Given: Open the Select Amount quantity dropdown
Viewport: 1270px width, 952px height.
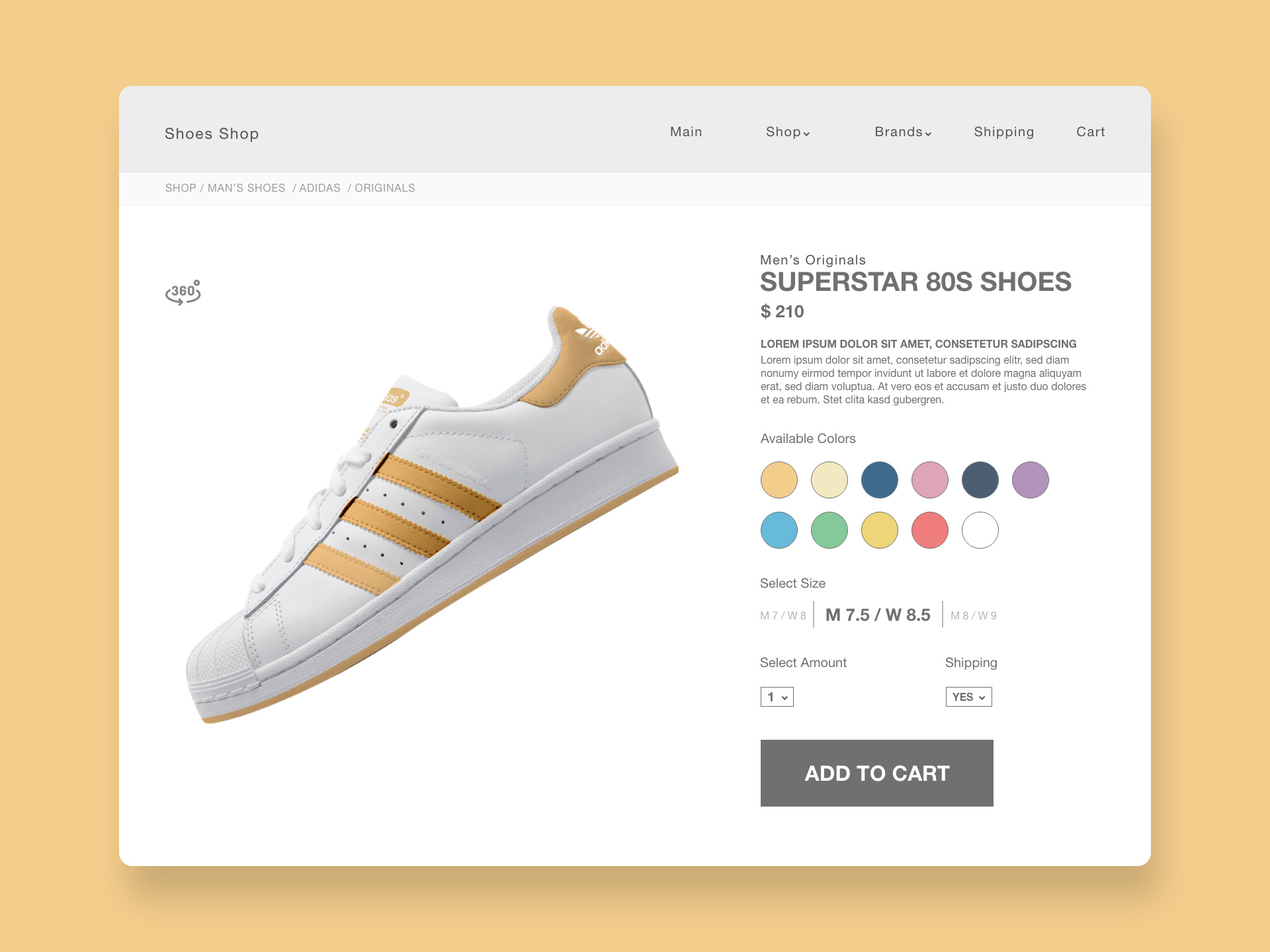Looking at the screenshot, I should pyautogui.click(x=777, y=697).
